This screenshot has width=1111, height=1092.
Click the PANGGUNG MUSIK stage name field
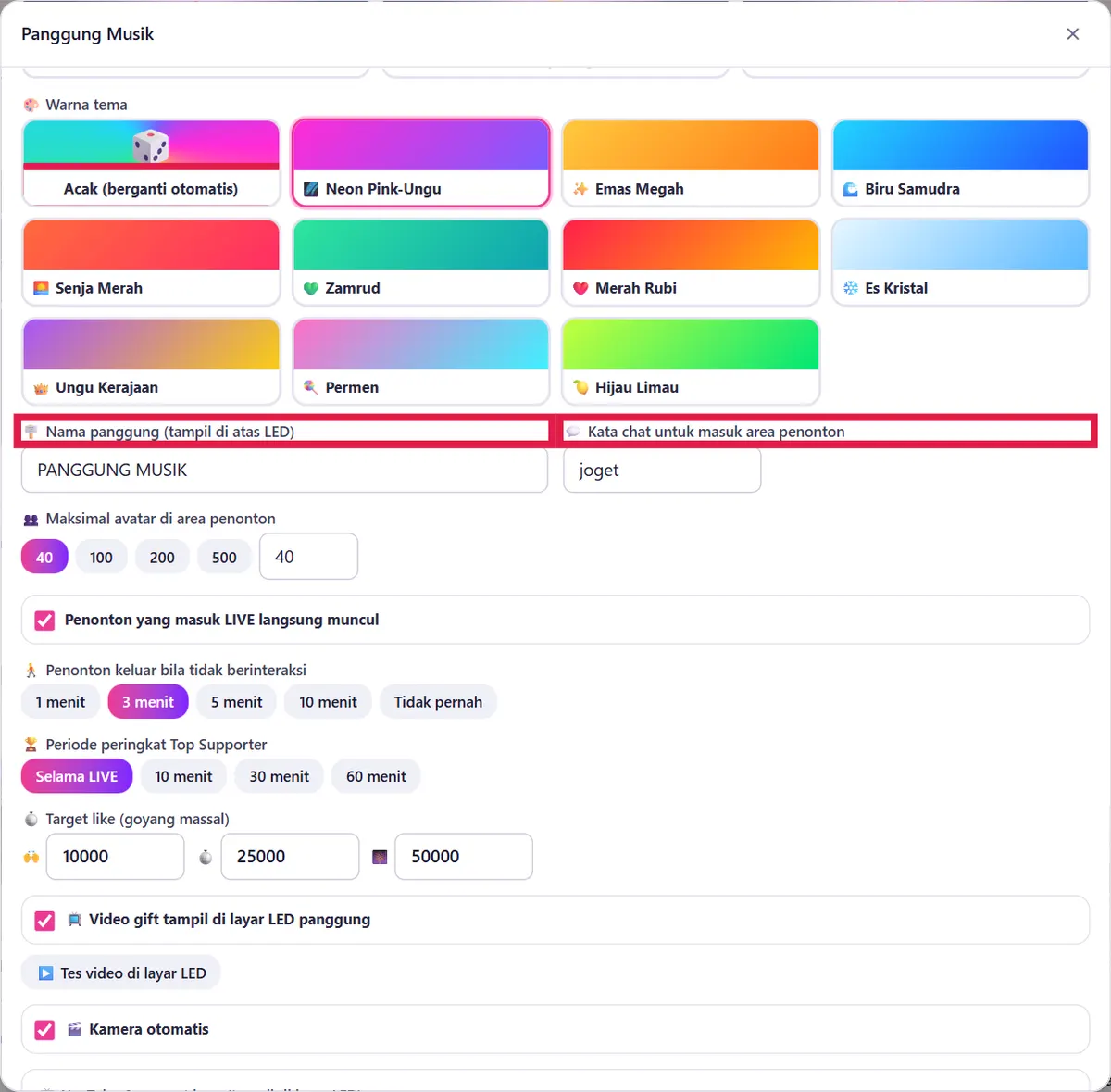pyautogui.click(x=284, y=471)
